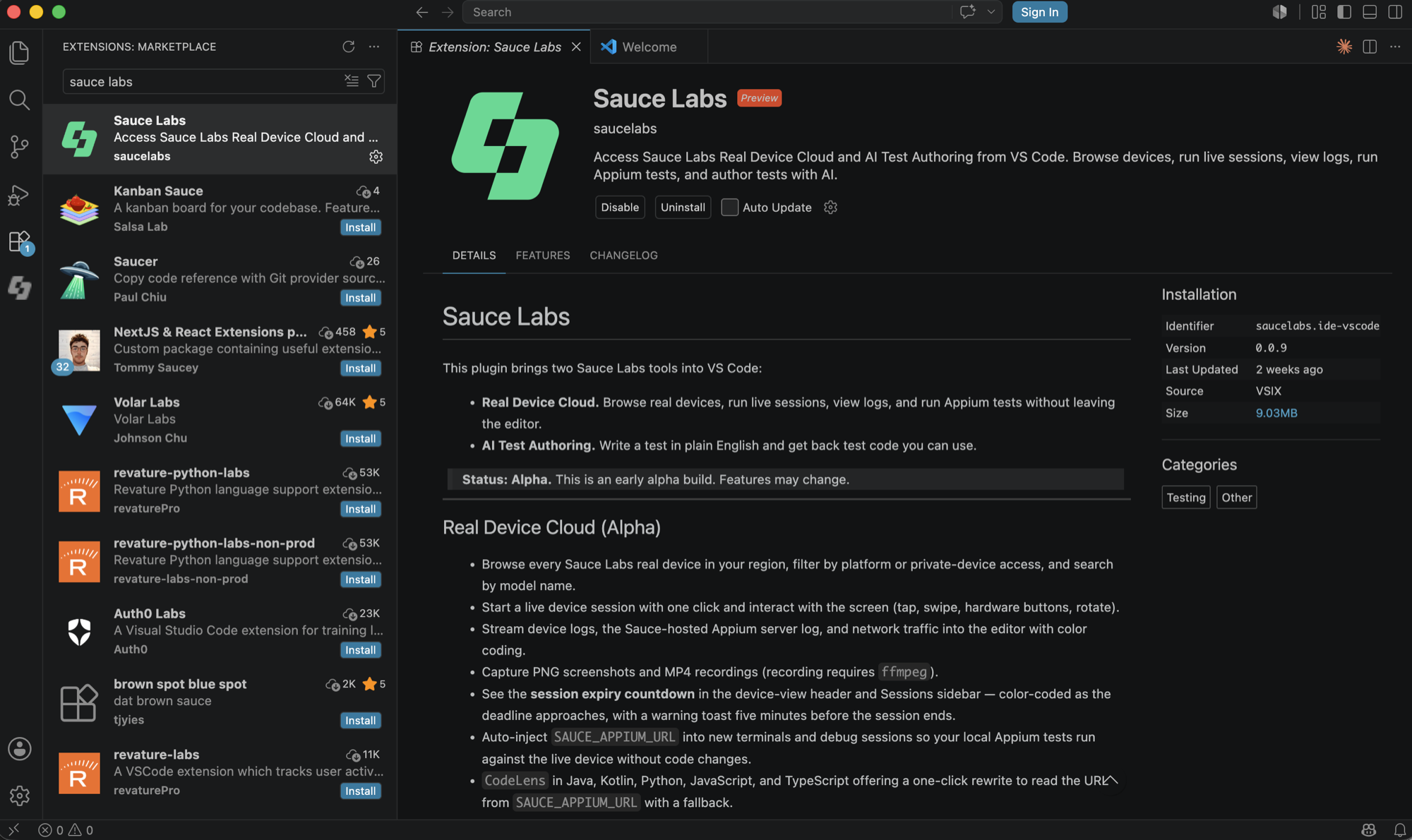Screen dimensions: 1412x840
Task: Open Manage gear in activity bar
Action: click(x=20, y=796)
